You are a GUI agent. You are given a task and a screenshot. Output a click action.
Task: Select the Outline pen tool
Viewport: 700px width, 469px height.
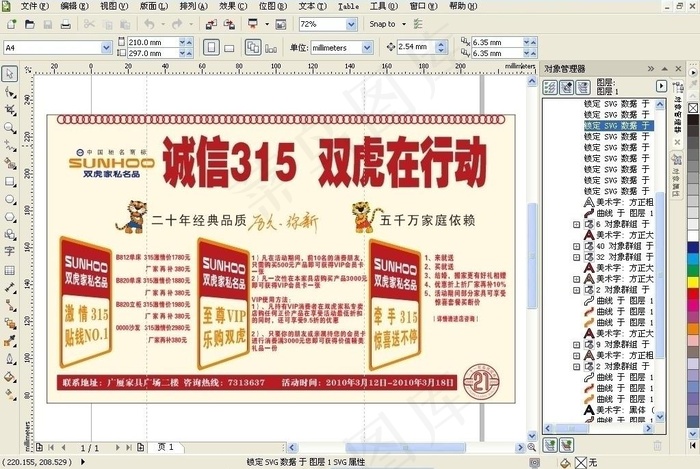(x=9, y=359)
